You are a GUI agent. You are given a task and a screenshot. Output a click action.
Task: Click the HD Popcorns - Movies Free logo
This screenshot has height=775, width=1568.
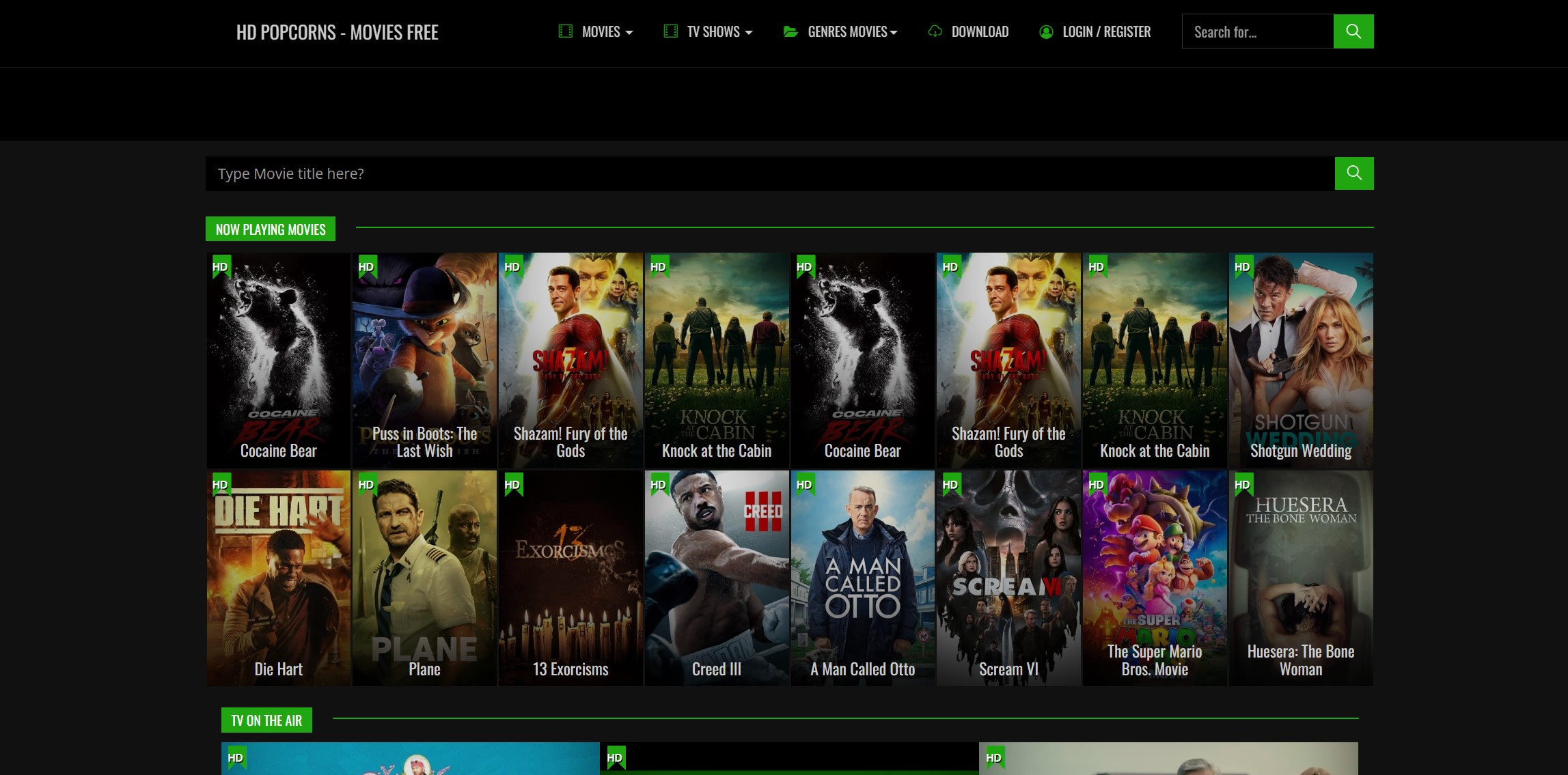(337, 32)
